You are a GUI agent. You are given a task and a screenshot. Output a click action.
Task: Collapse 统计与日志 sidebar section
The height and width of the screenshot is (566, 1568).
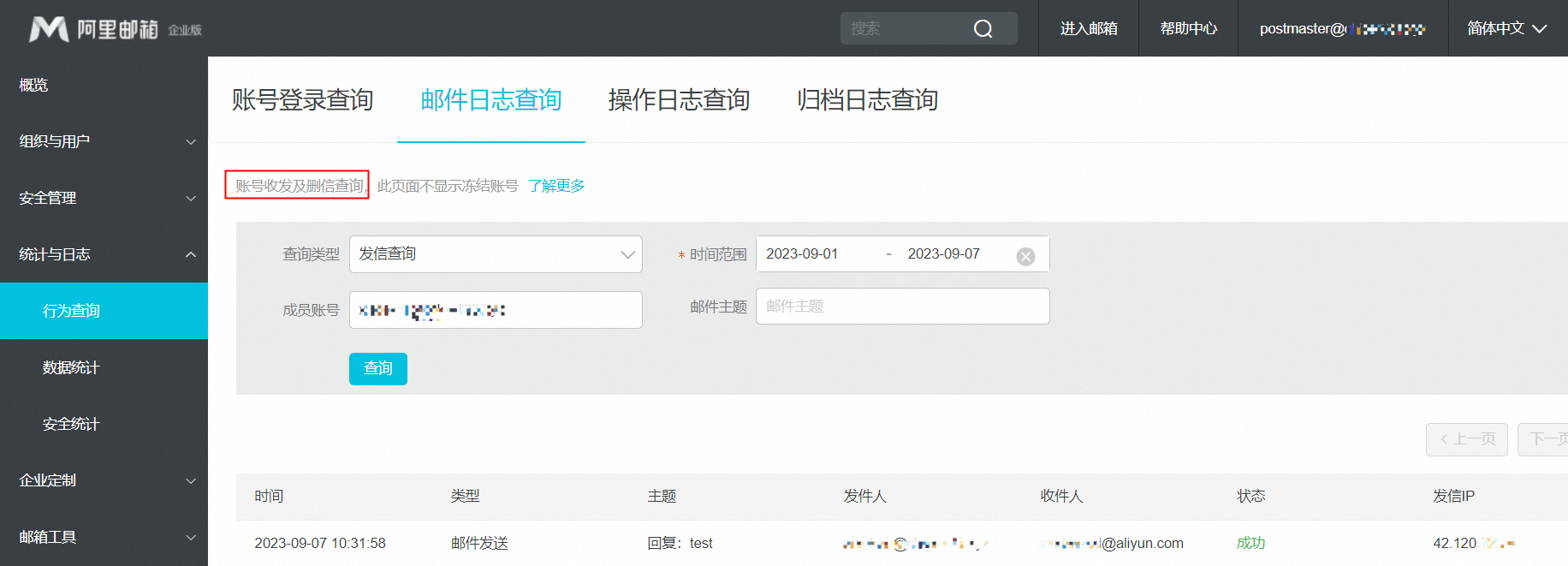(104, 254)
